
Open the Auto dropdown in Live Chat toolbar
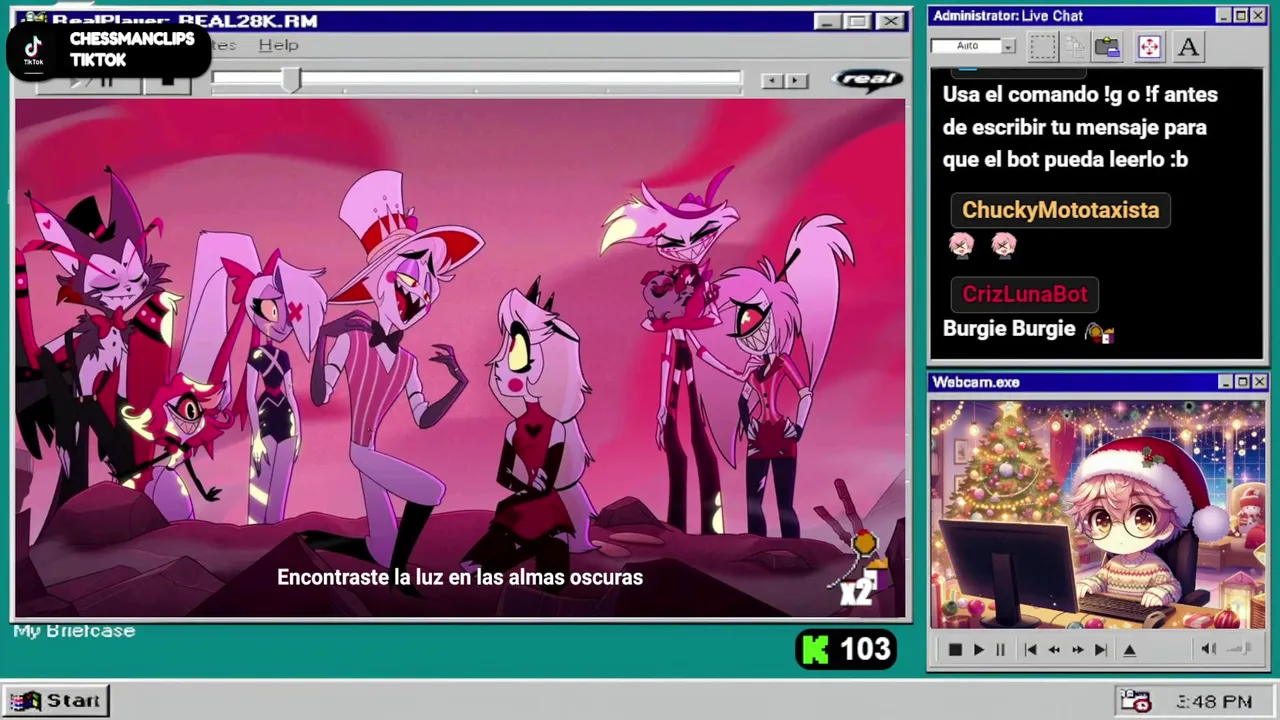click(1008, 46)
